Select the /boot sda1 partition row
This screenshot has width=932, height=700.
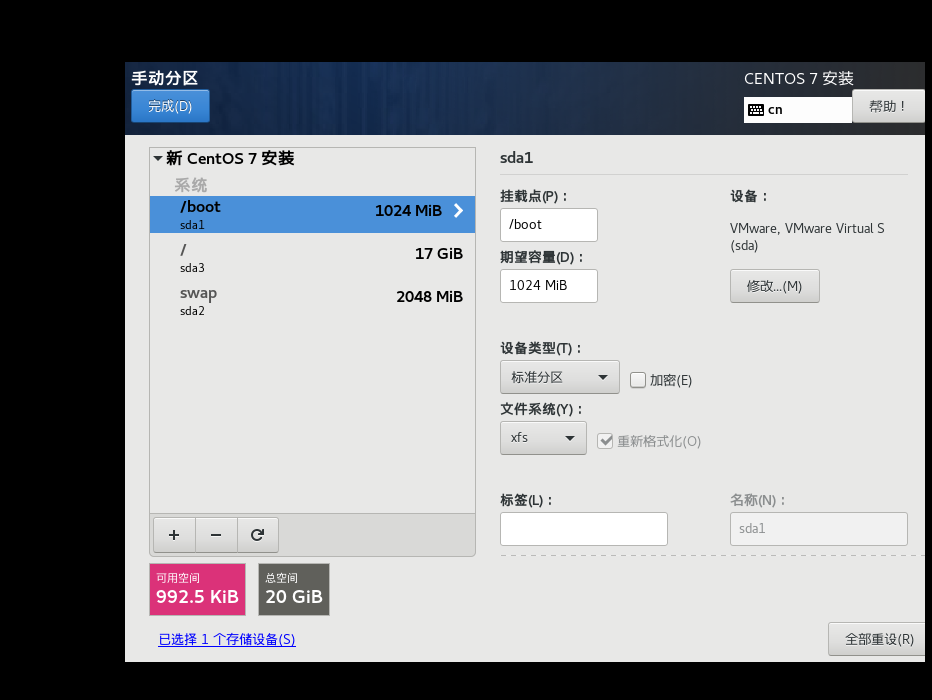coord(313,215)
